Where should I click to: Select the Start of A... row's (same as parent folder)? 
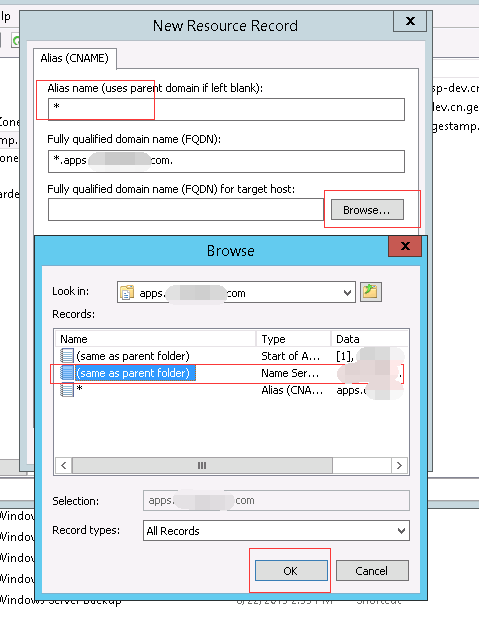pyautogui.click(x=133, y=356)
